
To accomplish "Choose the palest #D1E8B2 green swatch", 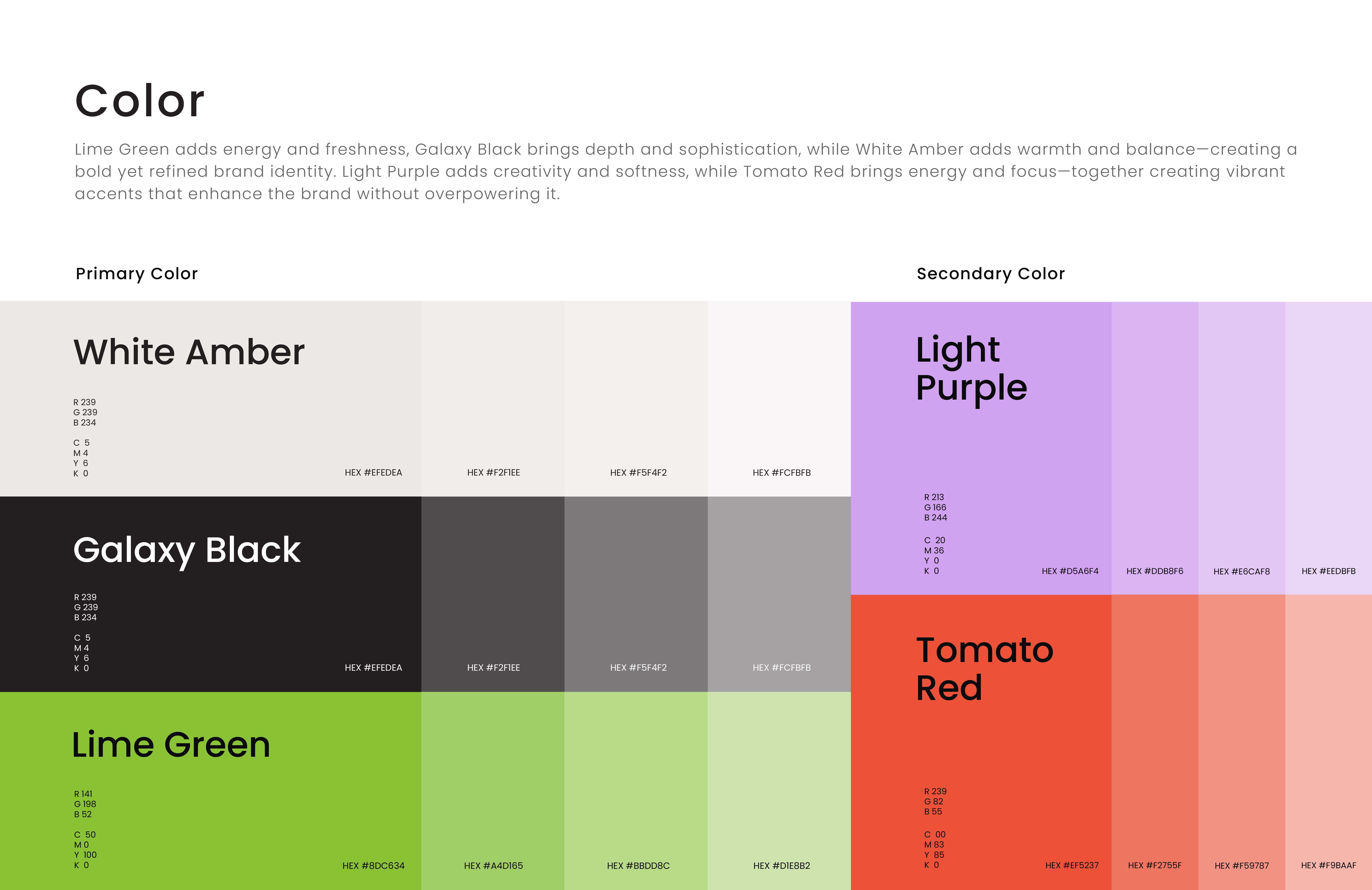I will 779,791.
